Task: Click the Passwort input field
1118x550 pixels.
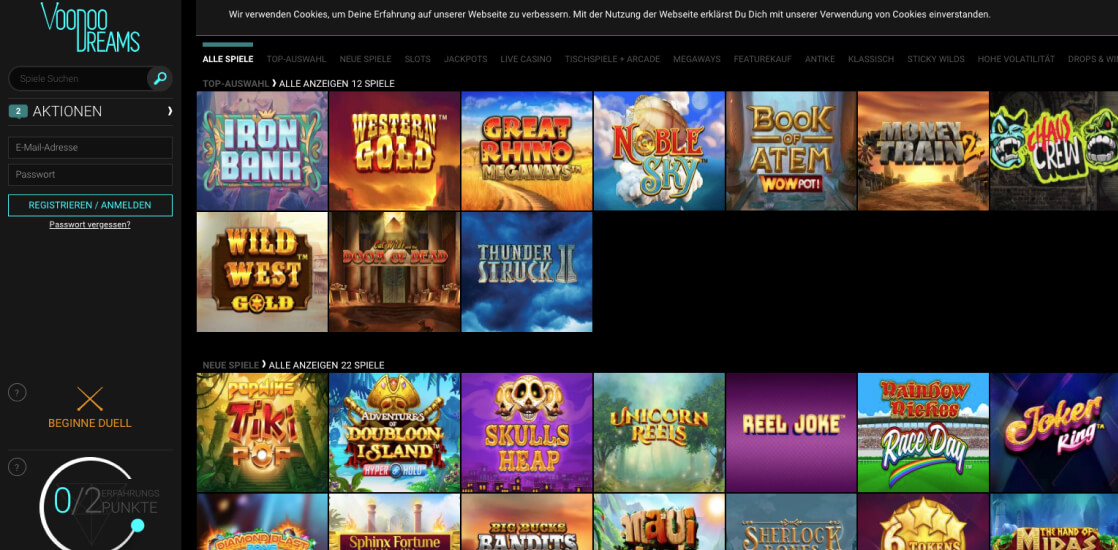Action: 90,175
